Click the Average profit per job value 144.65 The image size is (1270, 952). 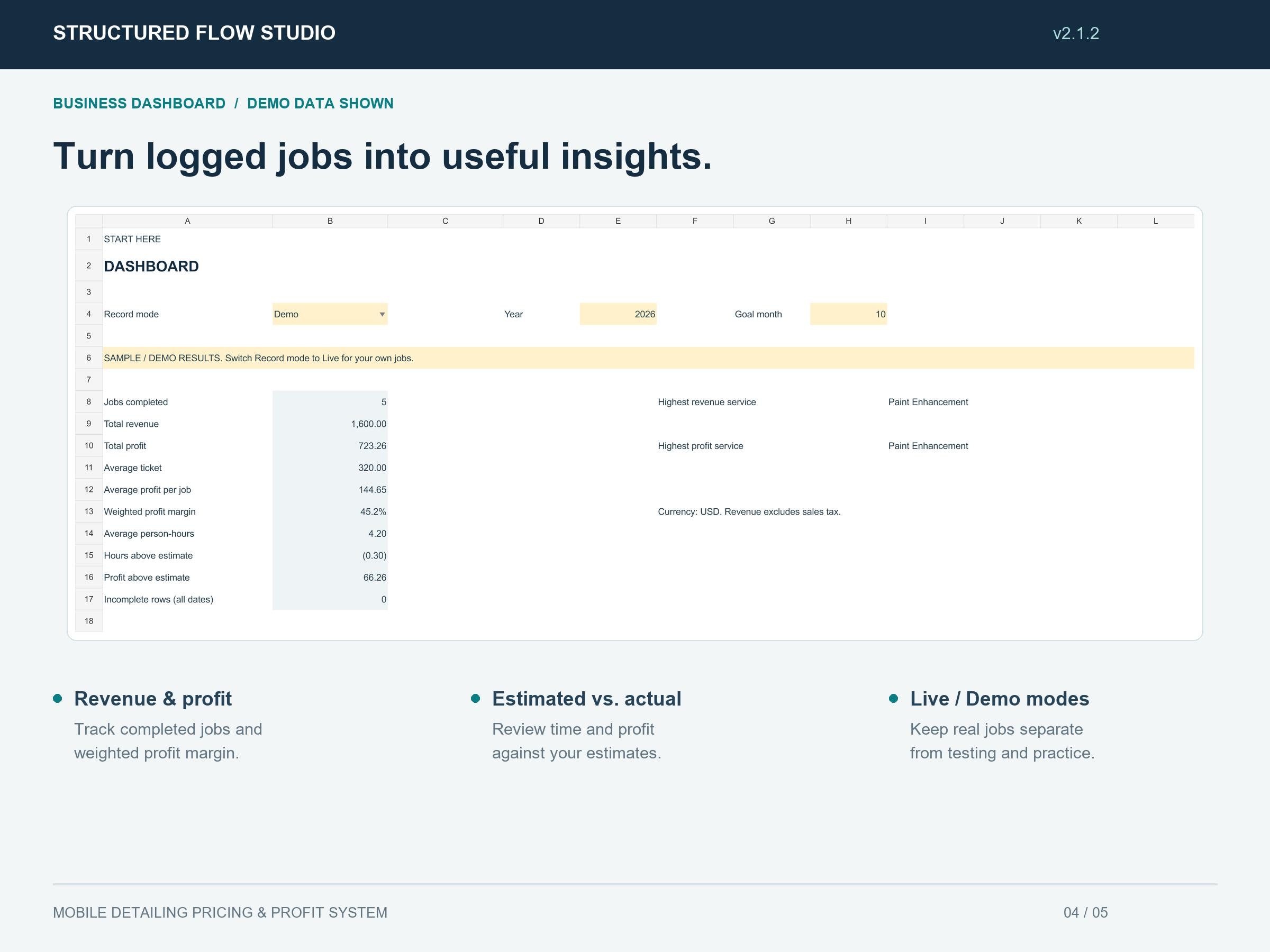[x=330, y=489]
